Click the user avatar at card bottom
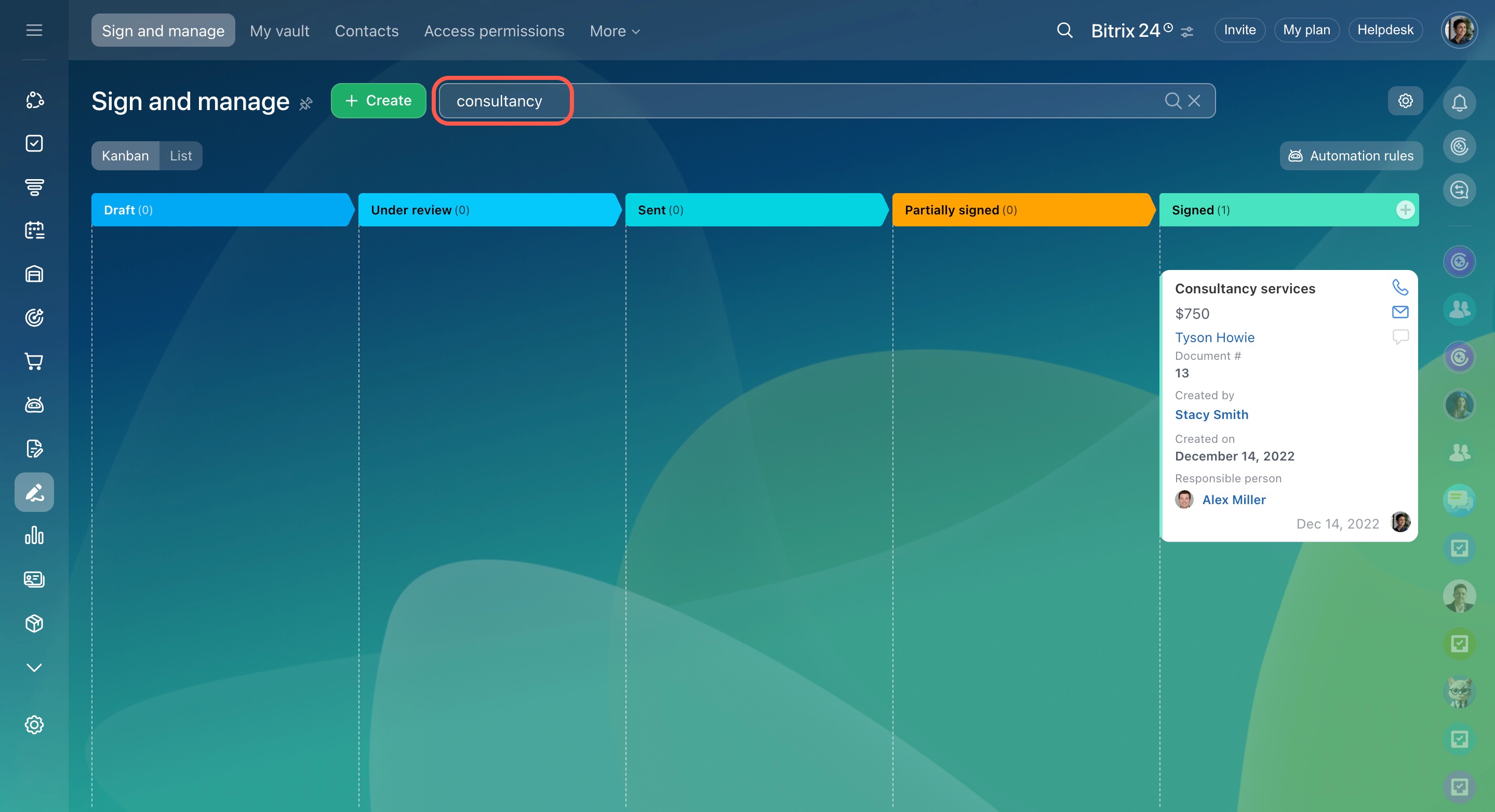 [1400, 522]
